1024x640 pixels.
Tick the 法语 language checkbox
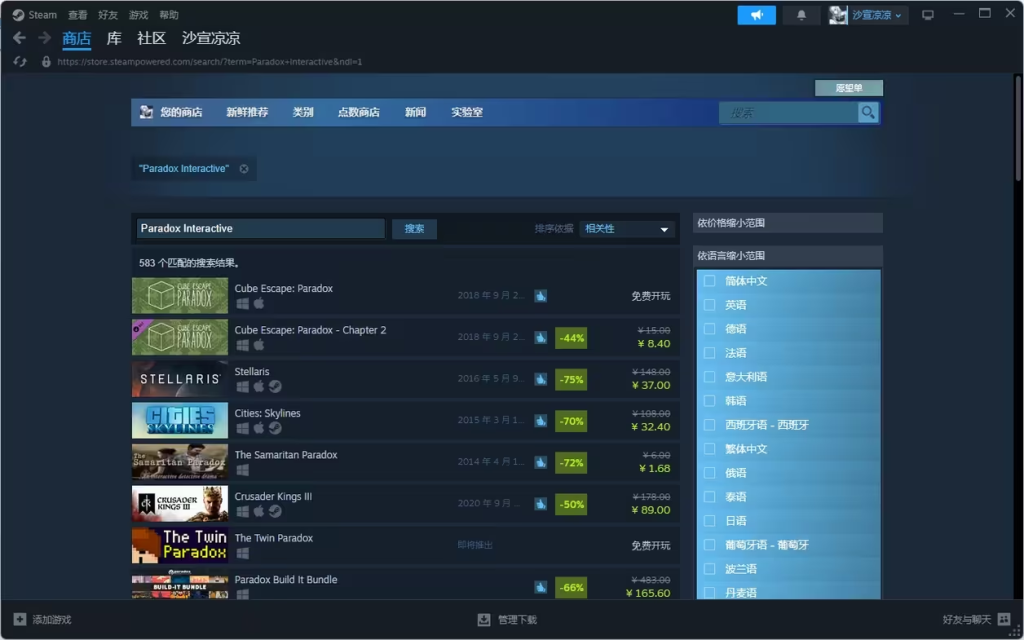[x=709, y=353]
